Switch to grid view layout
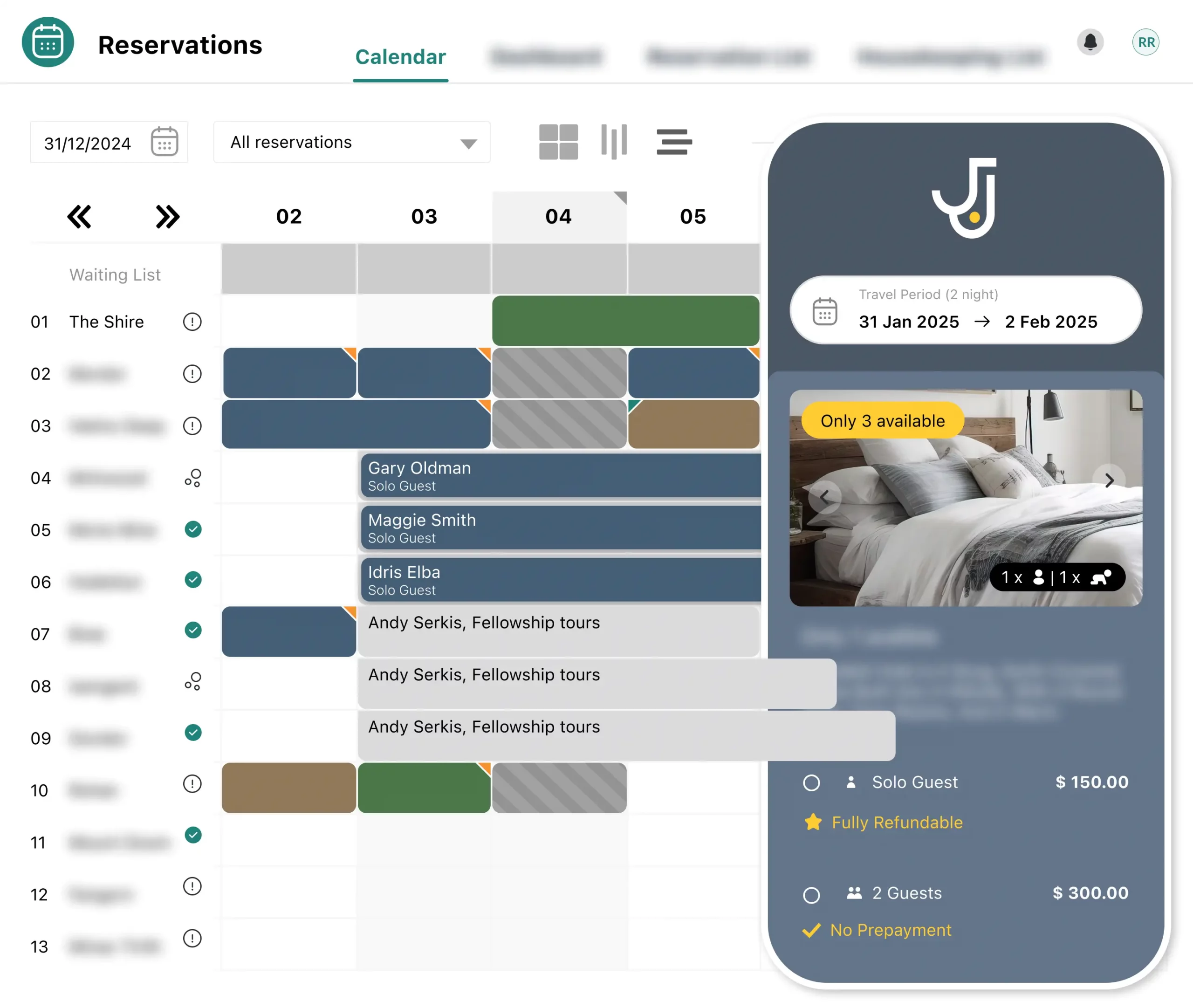The image size is (1193, 1008). (x=558, y=142)
